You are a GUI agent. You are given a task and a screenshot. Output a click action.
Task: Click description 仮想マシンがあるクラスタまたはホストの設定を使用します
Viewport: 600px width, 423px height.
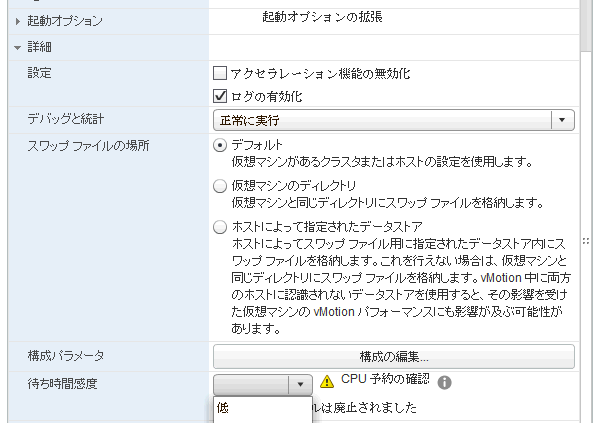[382, 162]
